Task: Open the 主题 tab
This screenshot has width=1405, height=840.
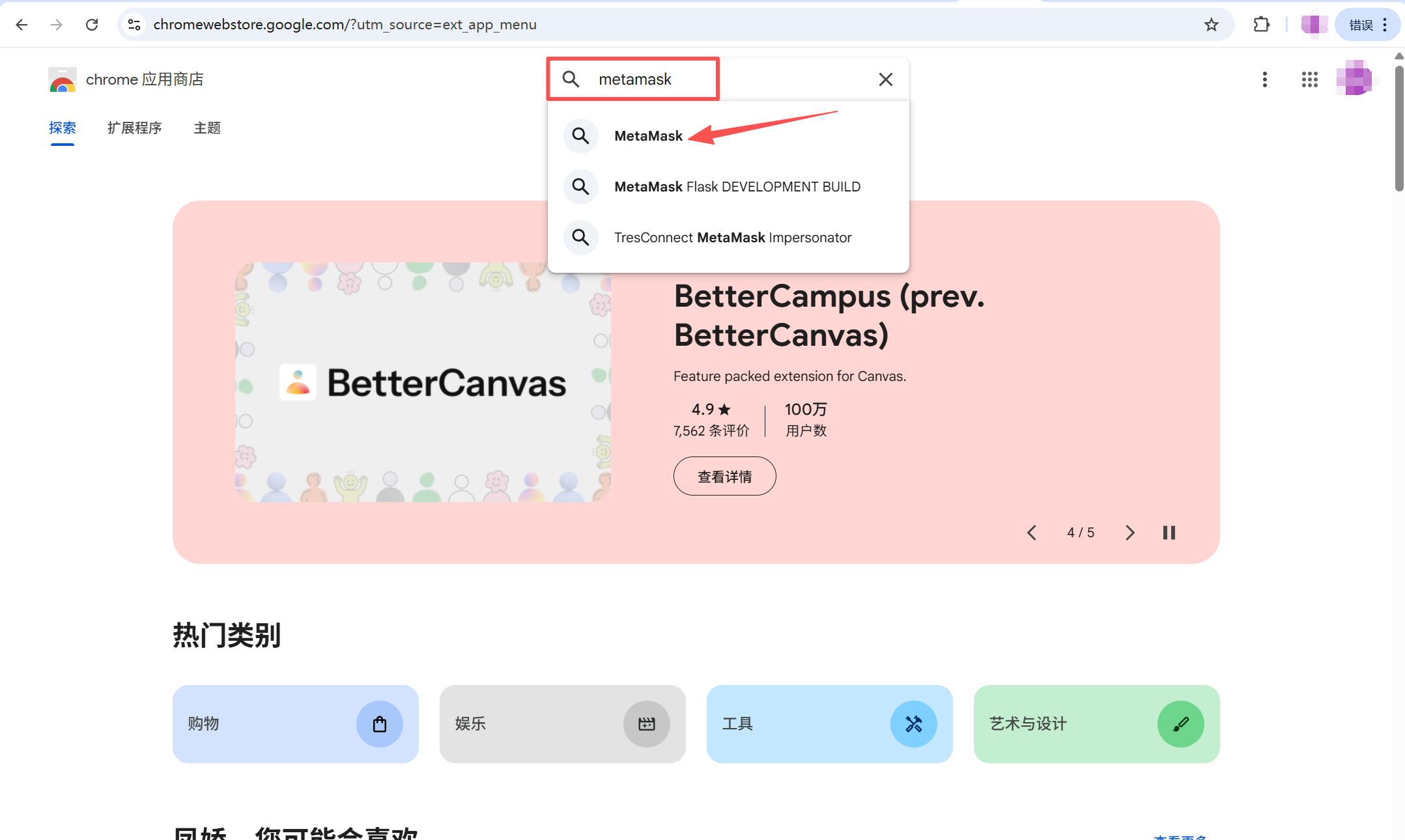Action: [206, 128]
